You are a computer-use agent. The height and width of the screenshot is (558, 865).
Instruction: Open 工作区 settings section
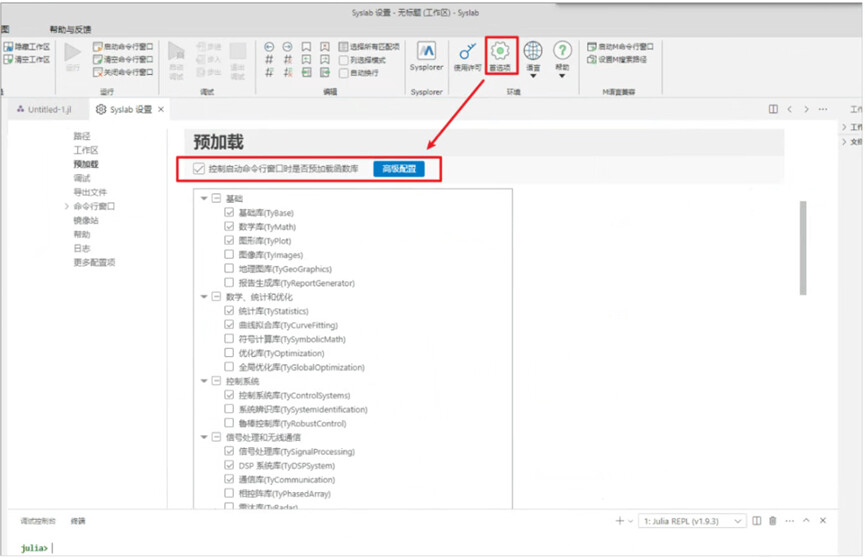[x=86, y=150]
